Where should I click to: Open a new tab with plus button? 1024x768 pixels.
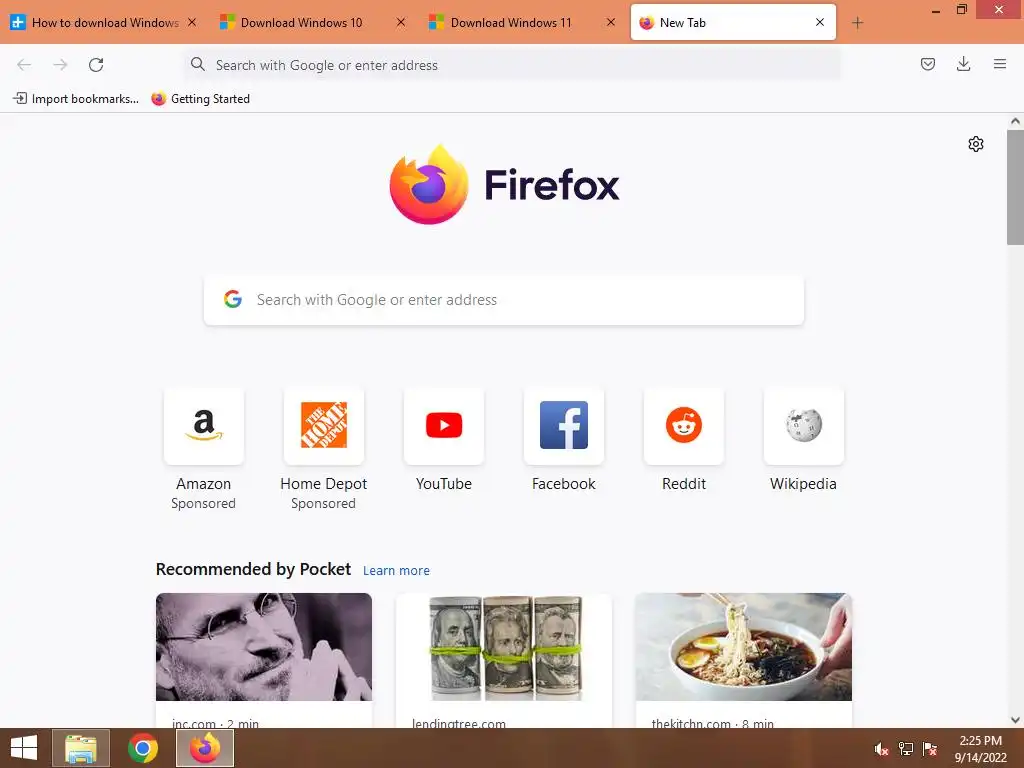coord(857,23)
